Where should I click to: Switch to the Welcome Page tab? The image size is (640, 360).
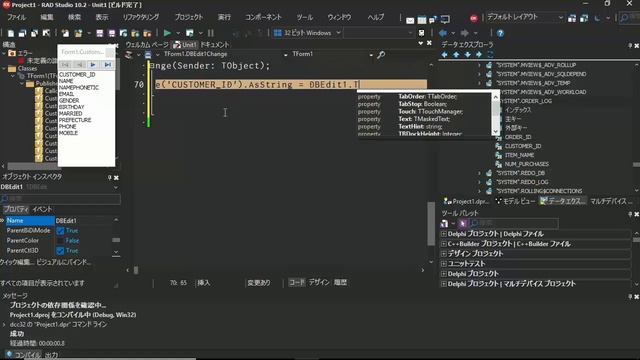[147, 44]
